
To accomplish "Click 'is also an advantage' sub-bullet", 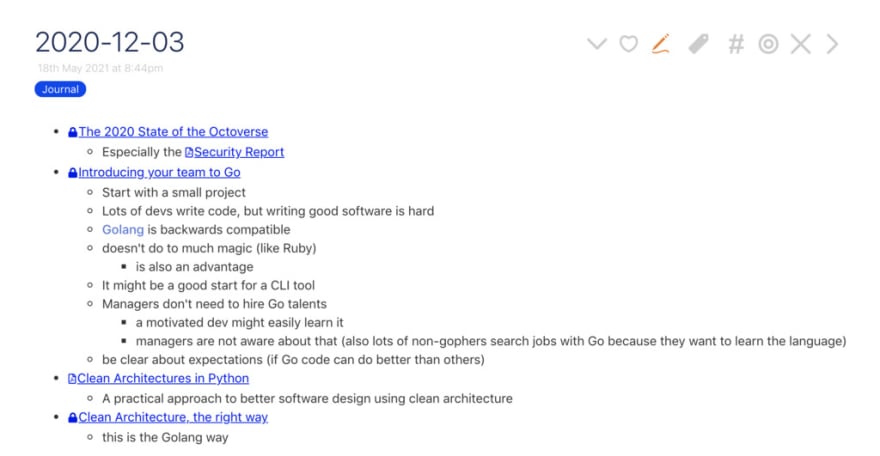I will click(194, 266).
